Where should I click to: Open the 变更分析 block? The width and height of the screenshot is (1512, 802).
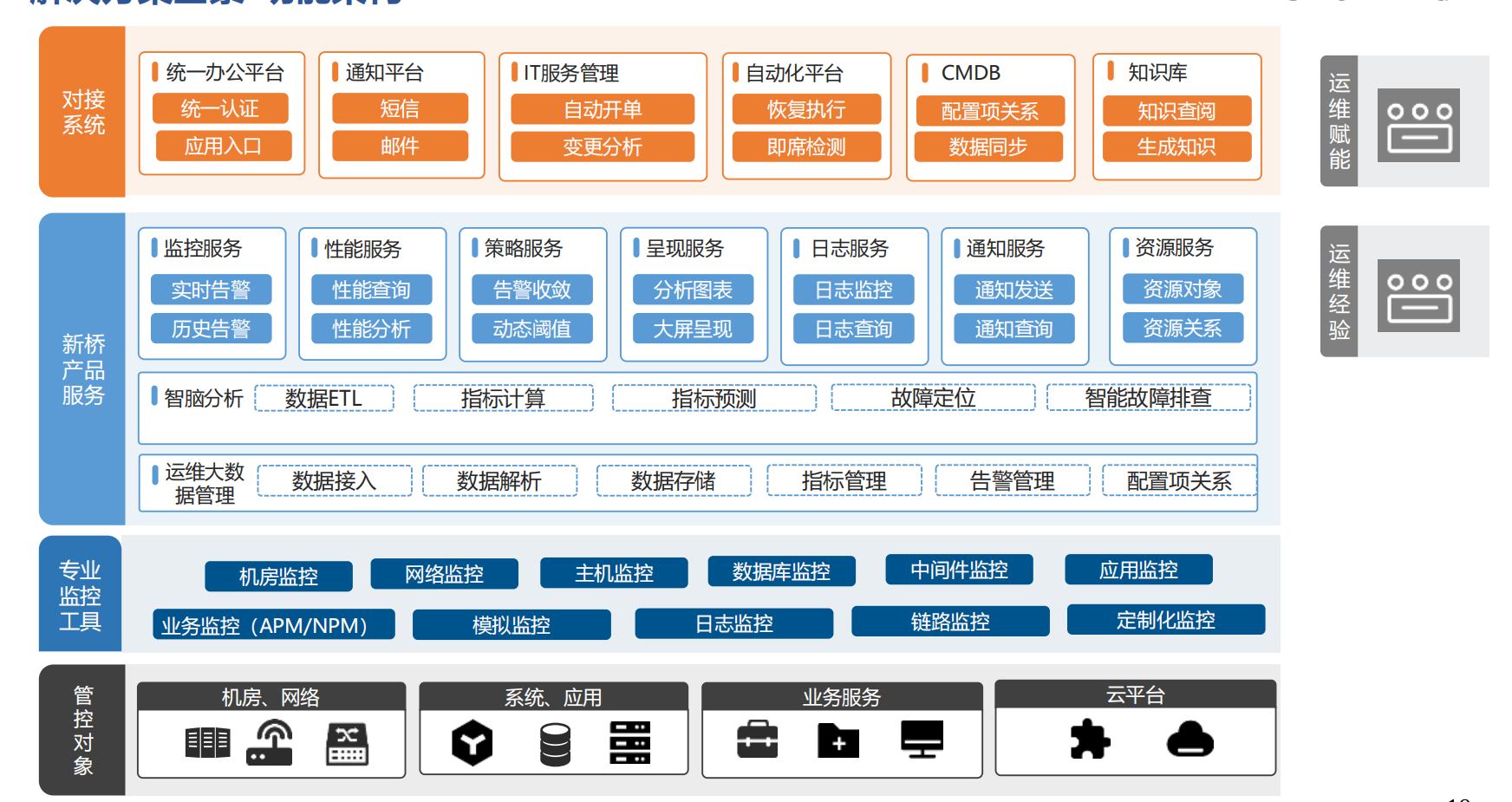pos(603,147)
